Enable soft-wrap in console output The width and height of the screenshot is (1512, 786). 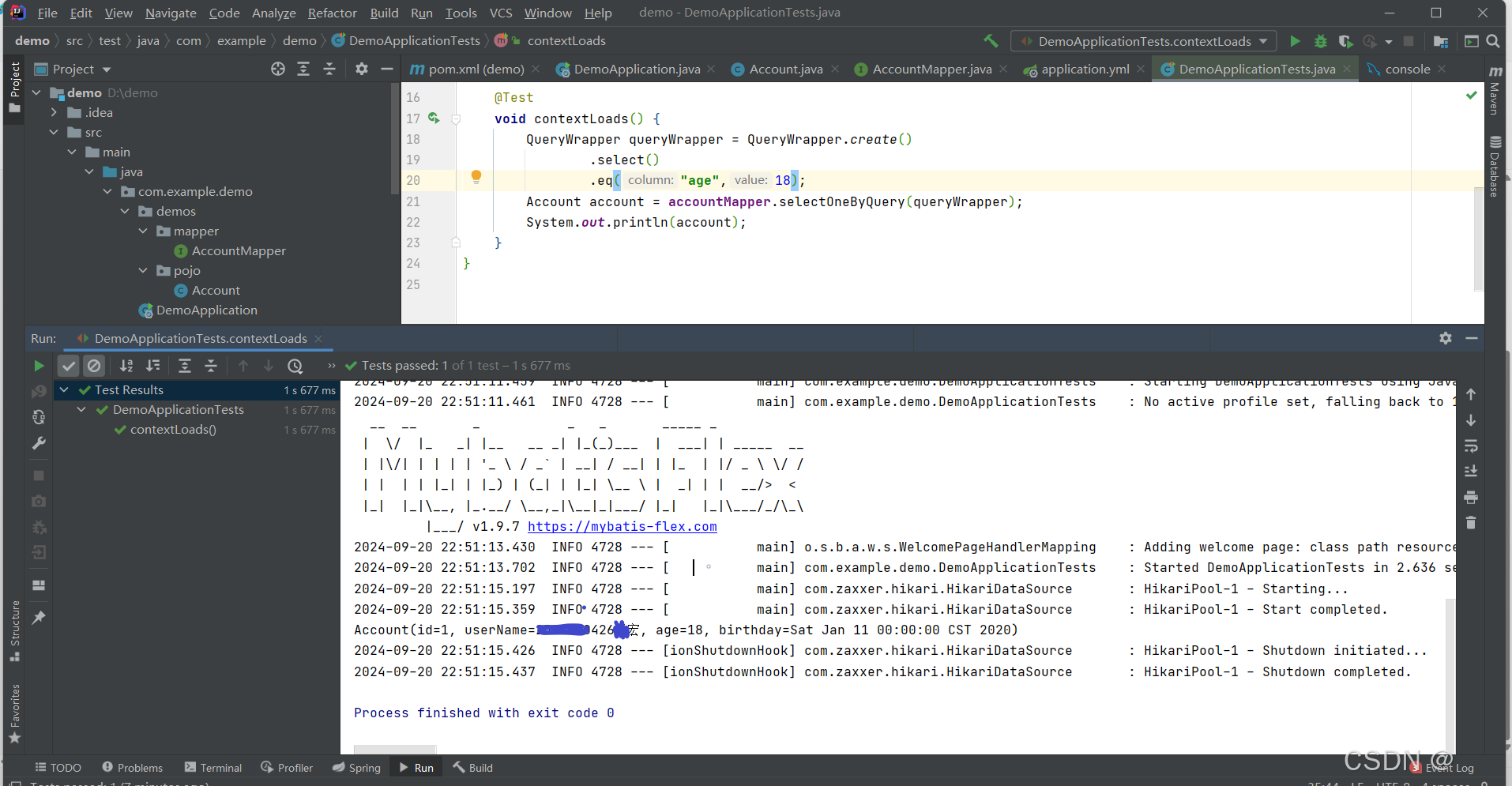point(1470,446)
